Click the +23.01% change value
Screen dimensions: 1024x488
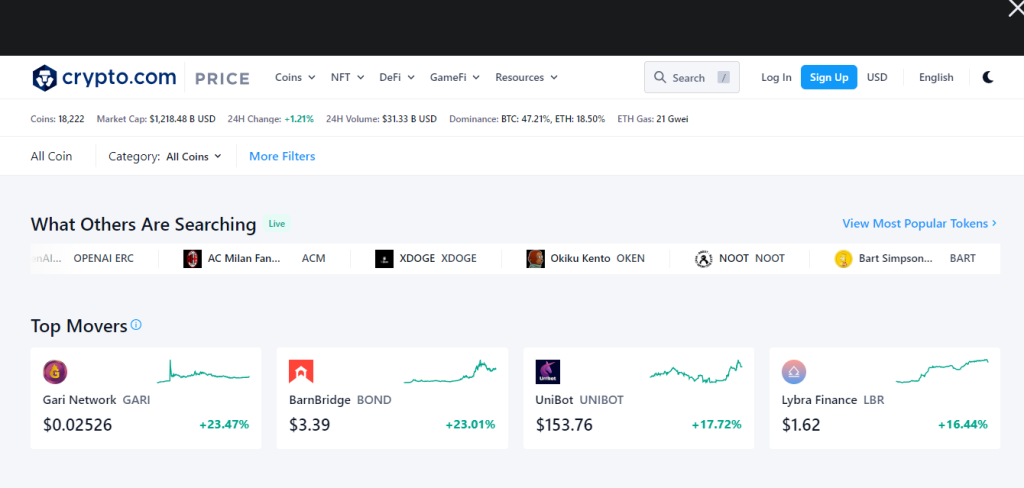[x=471, y=425]
